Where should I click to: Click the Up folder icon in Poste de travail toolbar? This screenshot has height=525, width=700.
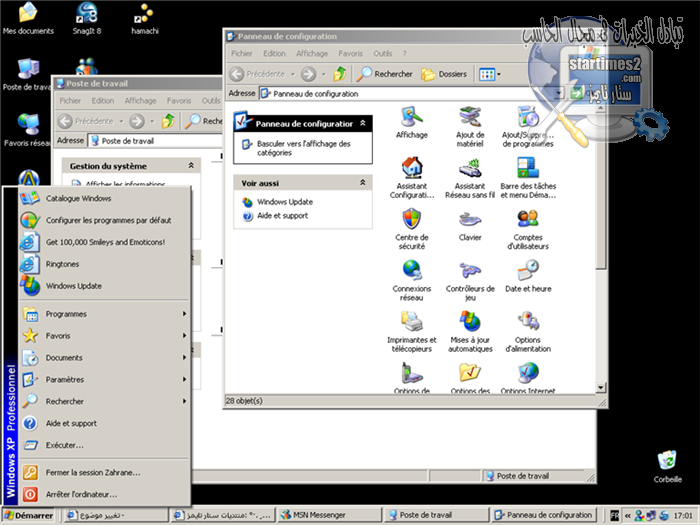click(x=168, y=121)
